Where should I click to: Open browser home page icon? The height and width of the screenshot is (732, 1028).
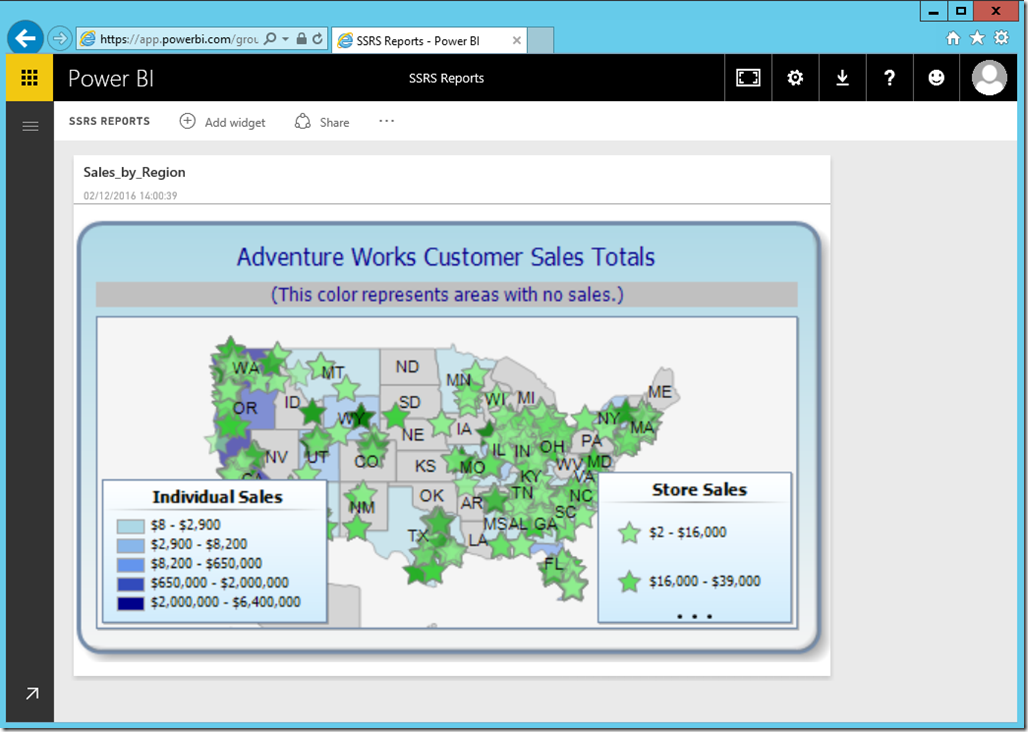(953, 38)
